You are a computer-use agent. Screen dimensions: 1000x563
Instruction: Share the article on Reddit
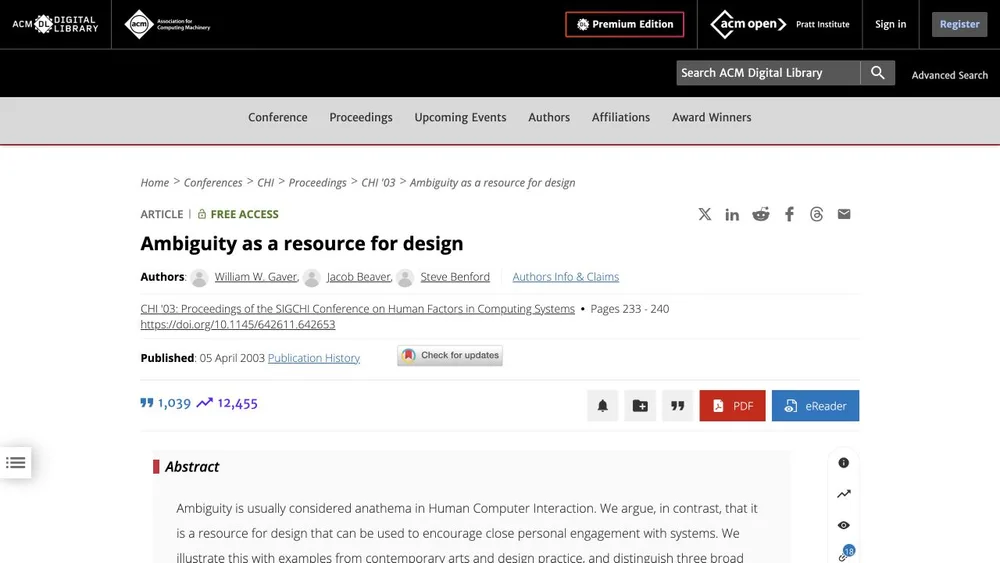click(x=761, y=214)
